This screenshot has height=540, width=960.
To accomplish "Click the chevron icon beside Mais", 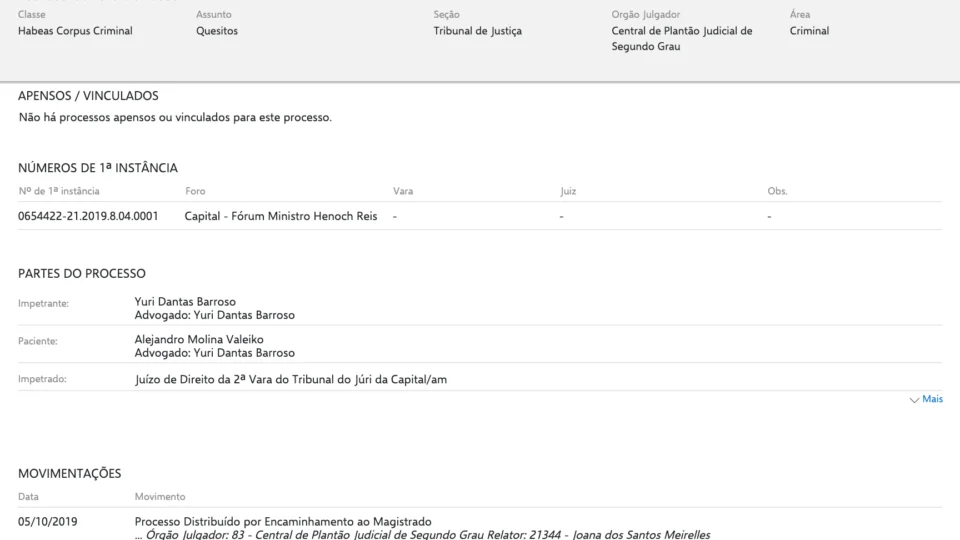I will click(x=914, y=400).
